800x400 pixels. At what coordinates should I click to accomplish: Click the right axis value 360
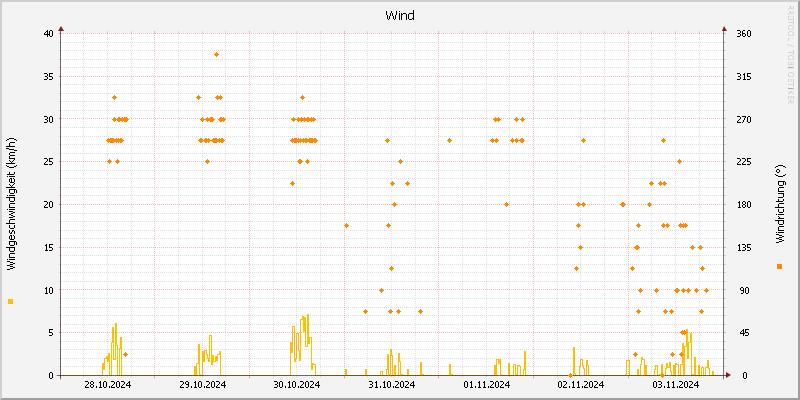[744, 34]
